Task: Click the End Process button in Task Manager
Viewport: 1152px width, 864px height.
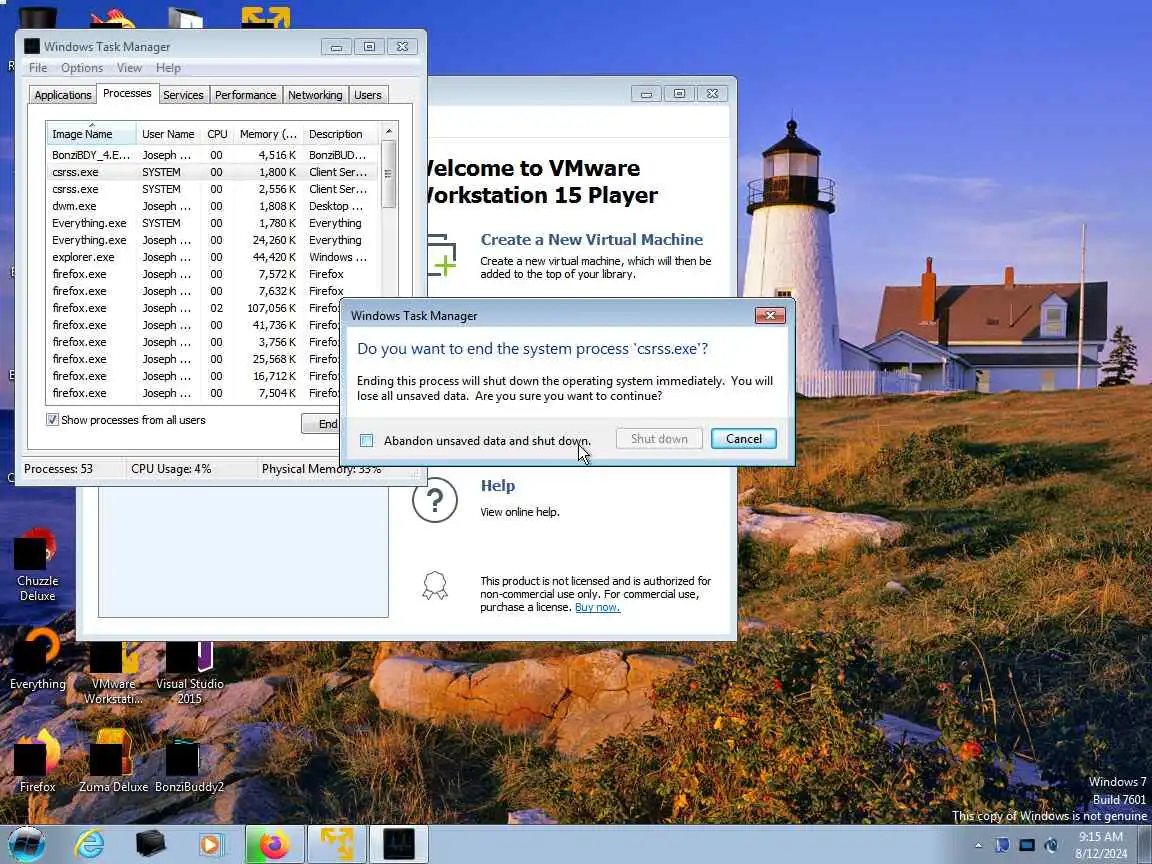Action: tap(323, 424)
